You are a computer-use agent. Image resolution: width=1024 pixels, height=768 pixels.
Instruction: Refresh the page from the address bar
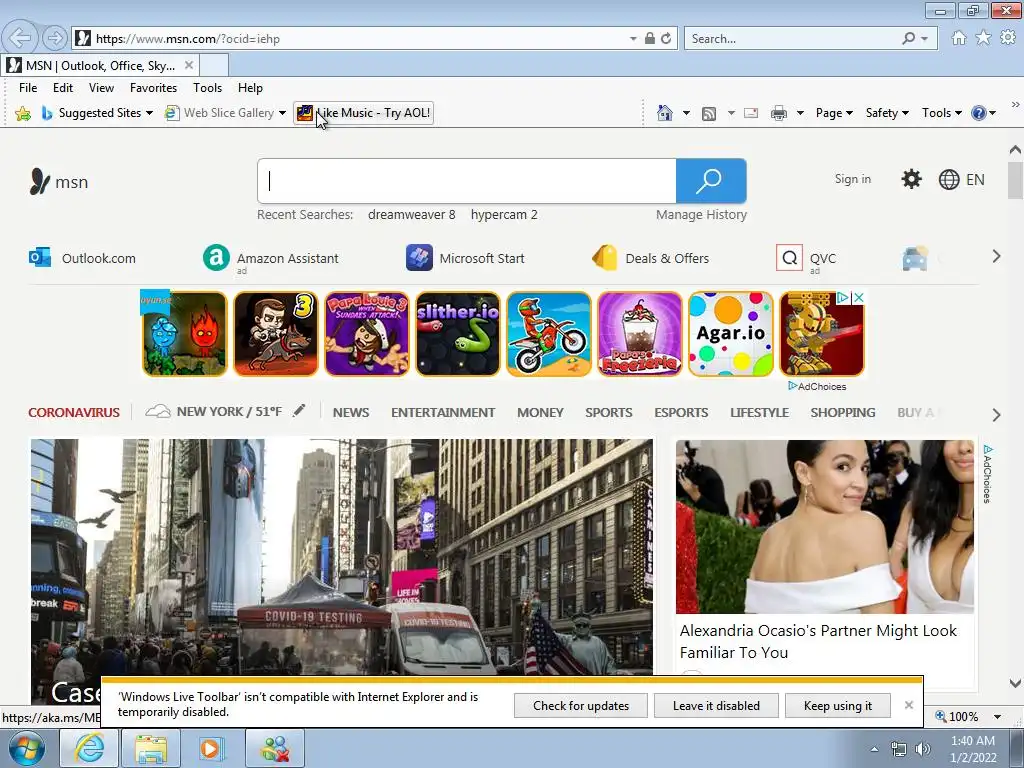click(665, 39)
